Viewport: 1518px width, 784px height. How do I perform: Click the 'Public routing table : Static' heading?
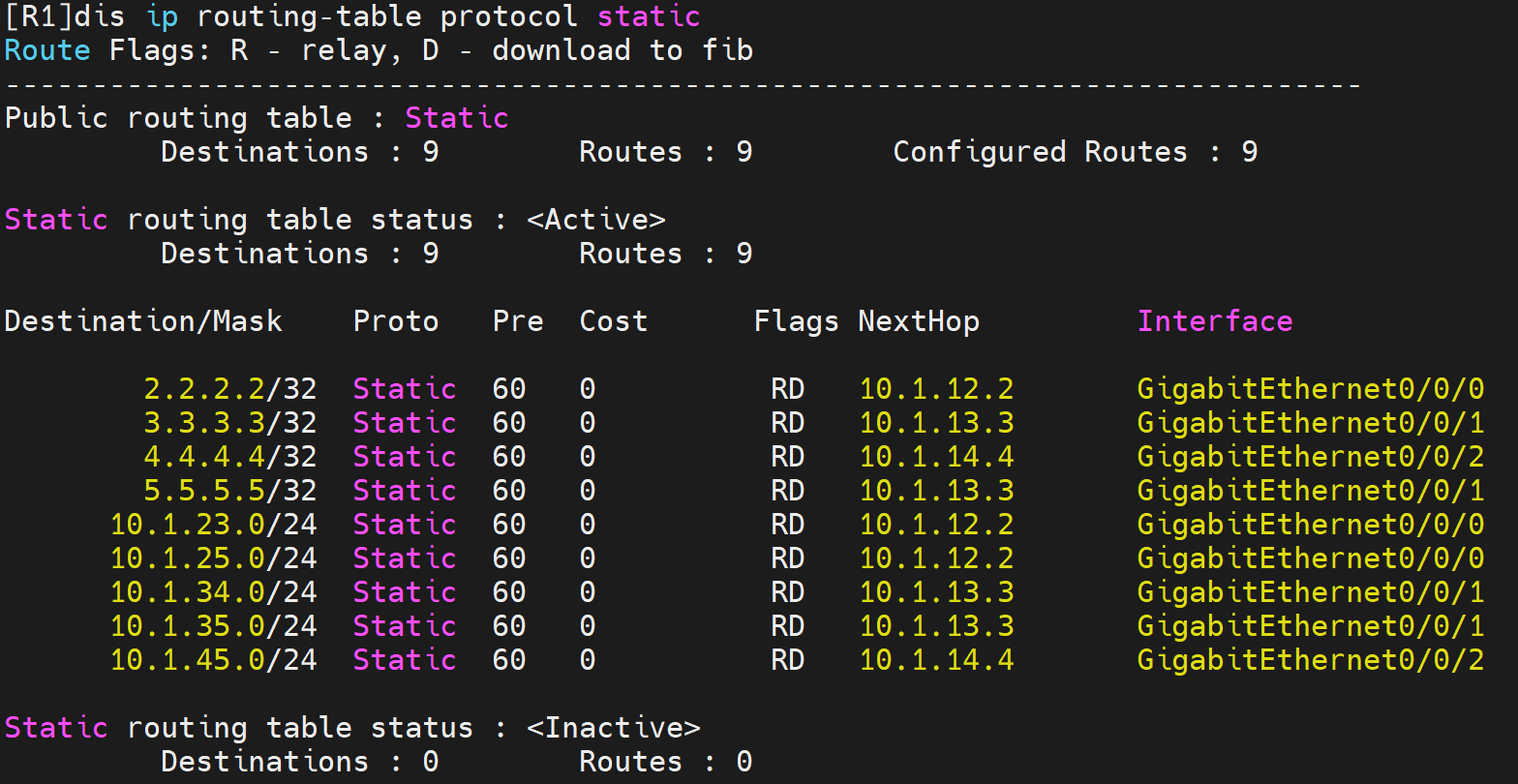click(x=257, y=118)
